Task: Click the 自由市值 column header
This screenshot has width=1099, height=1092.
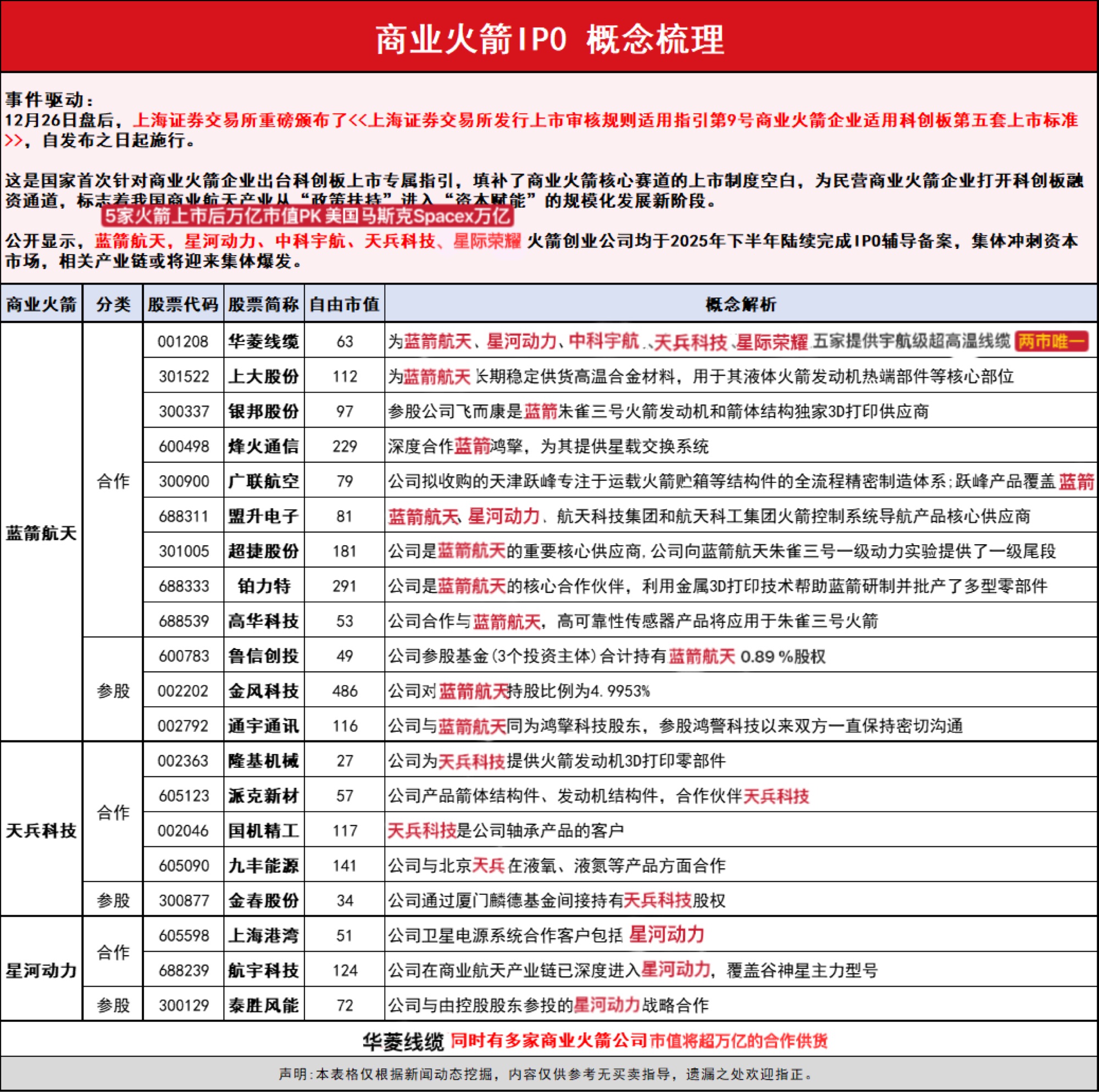Action: [x=344, y=304]
